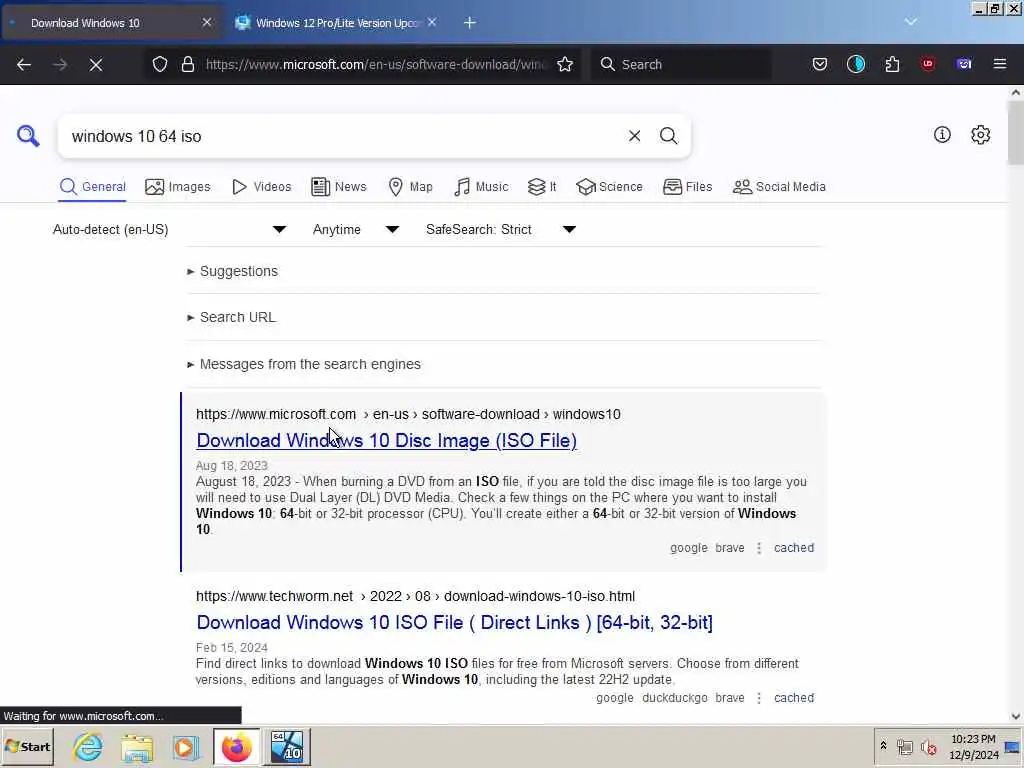Select the Files search category

tap(688, 187)
